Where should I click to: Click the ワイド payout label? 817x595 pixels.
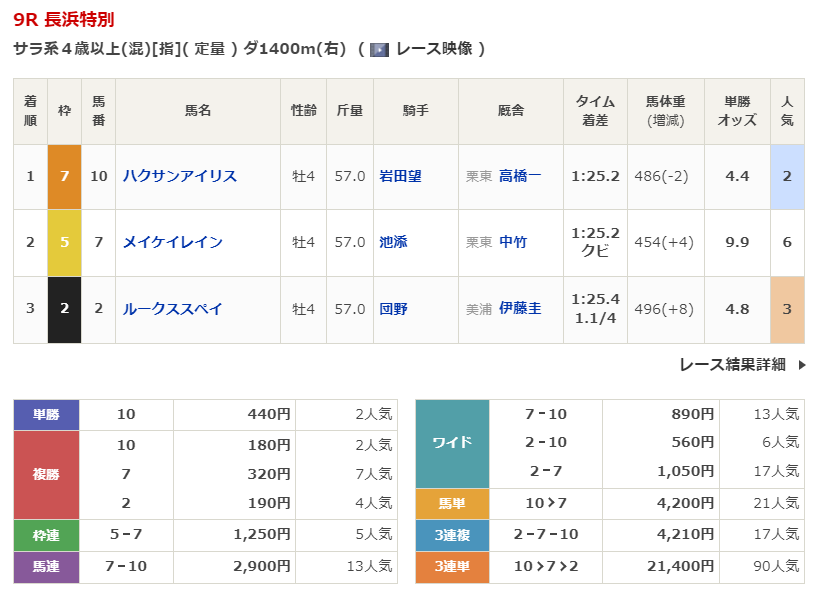[452, 443]
